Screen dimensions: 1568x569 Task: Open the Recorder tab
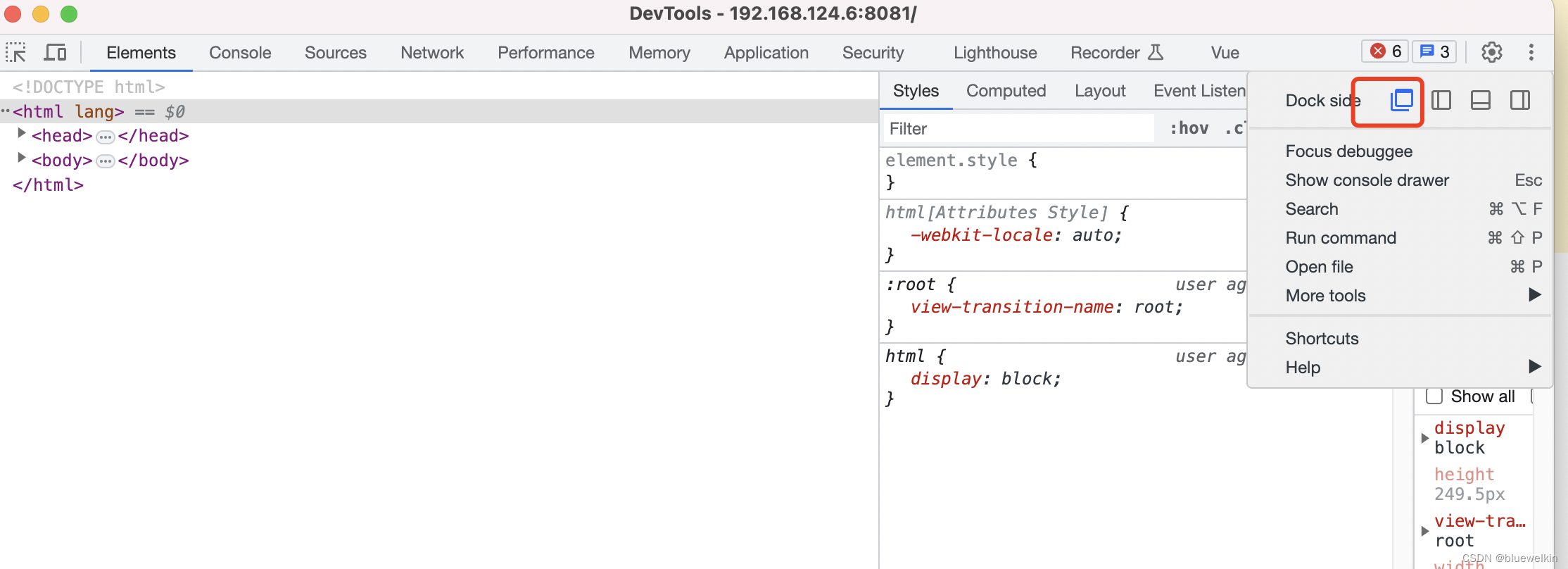point(1117,53)
